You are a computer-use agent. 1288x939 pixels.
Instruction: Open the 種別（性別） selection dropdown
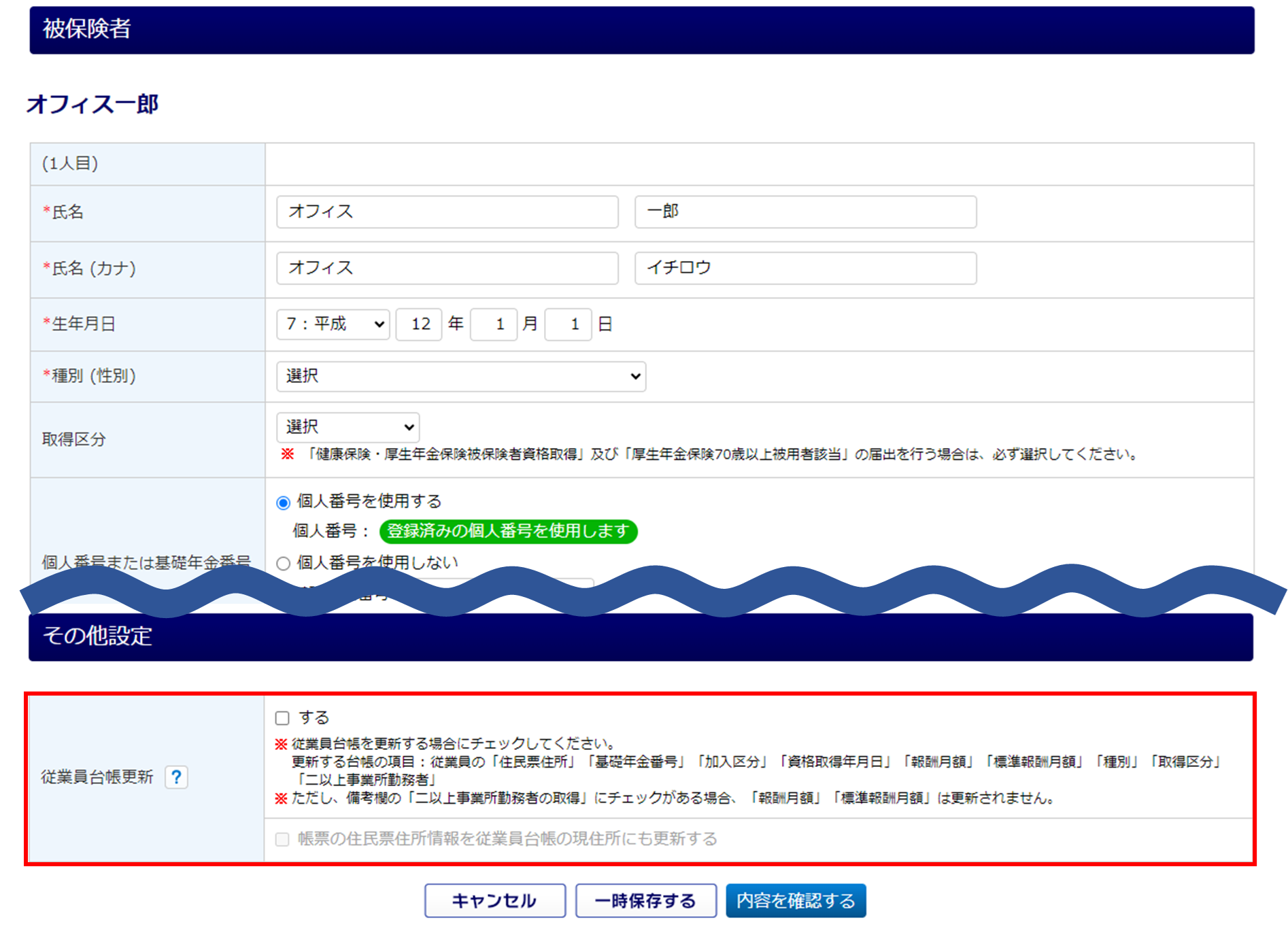461,376
